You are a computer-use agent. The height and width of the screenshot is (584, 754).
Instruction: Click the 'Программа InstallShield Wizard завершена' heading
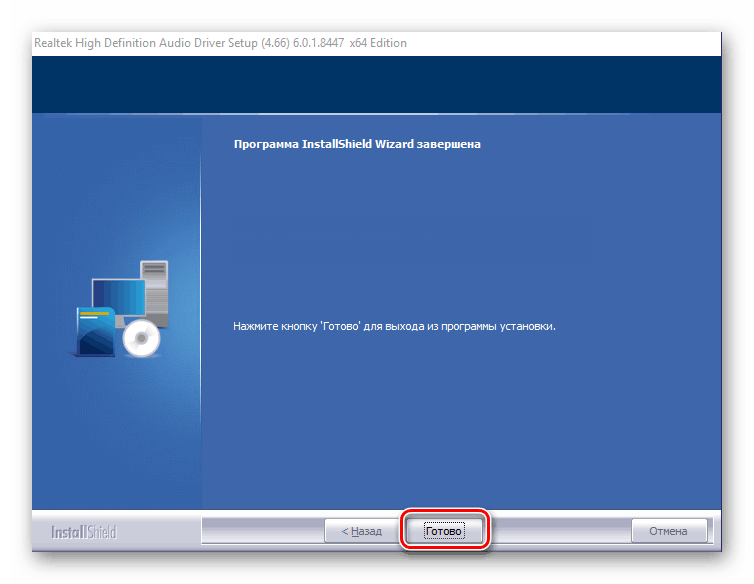(x=357, y=144)
